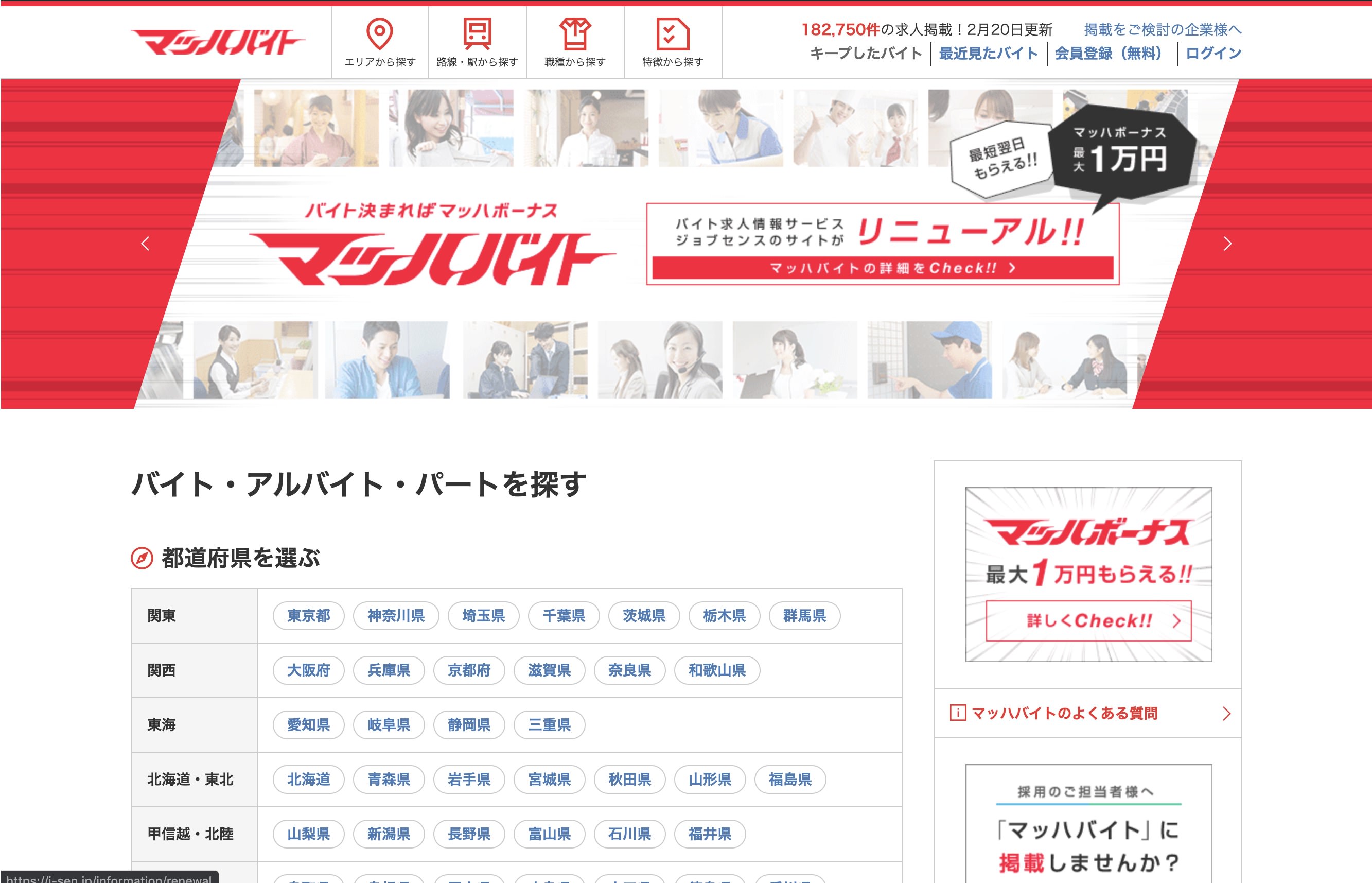The width and height of the screenshot is (1372, 883).
Task: Select 福井県 prefecture
Action: point(710,834)
